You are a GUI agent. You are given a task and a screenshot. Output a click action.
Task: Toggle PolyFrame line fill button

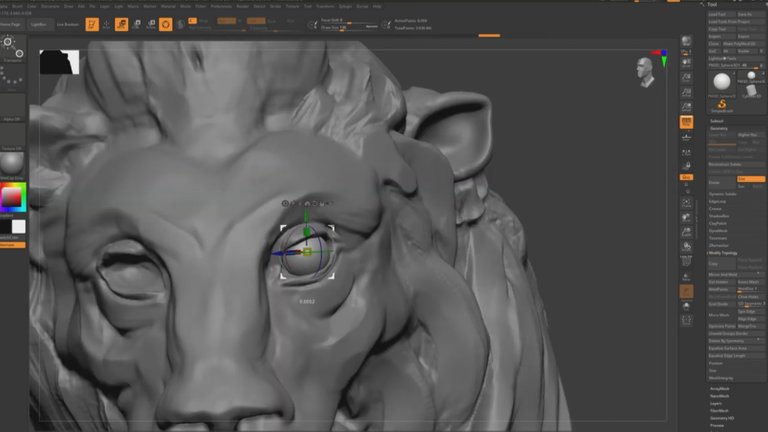[687, 262]
